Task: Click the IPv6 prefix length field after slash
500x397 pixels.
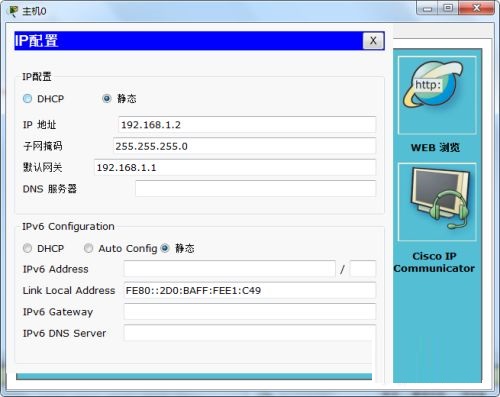Action: tap(363, 269)
